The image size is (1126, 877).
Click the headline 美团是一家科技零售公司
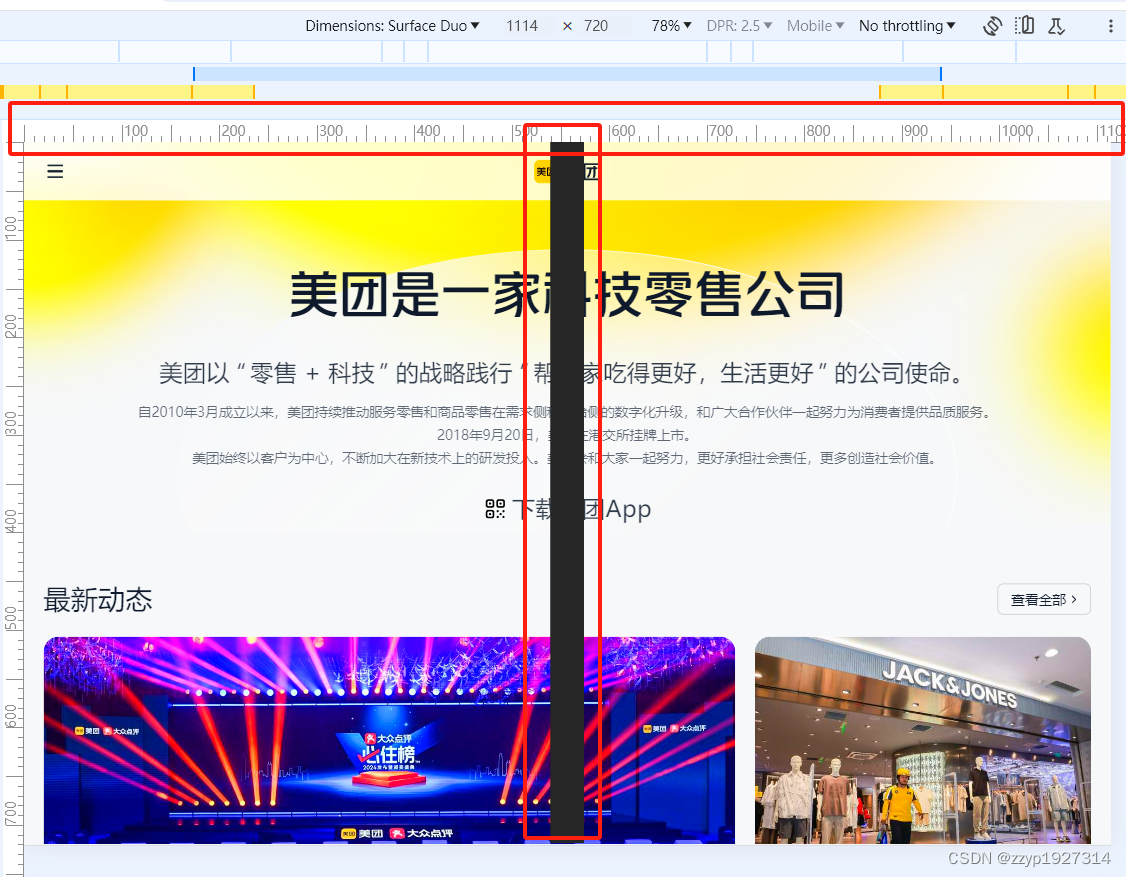tap(567, 294)
